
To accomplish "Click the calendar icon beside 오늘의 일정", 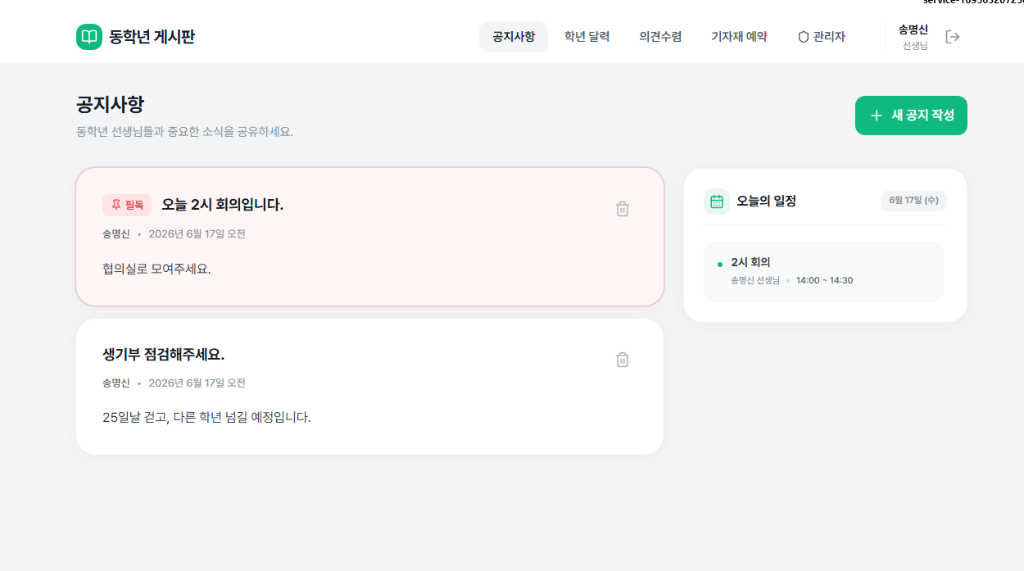I will coord(716,201).
